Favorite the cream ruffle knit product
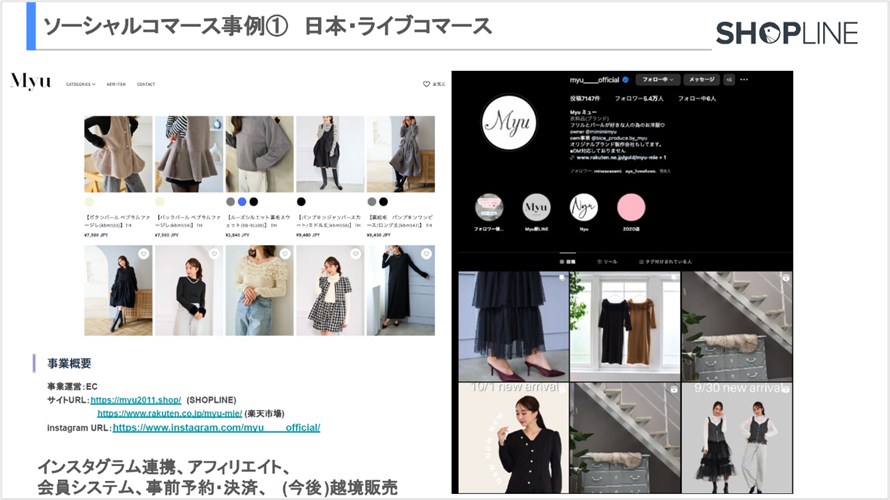890x500 pixels. [x=285, y=254]
